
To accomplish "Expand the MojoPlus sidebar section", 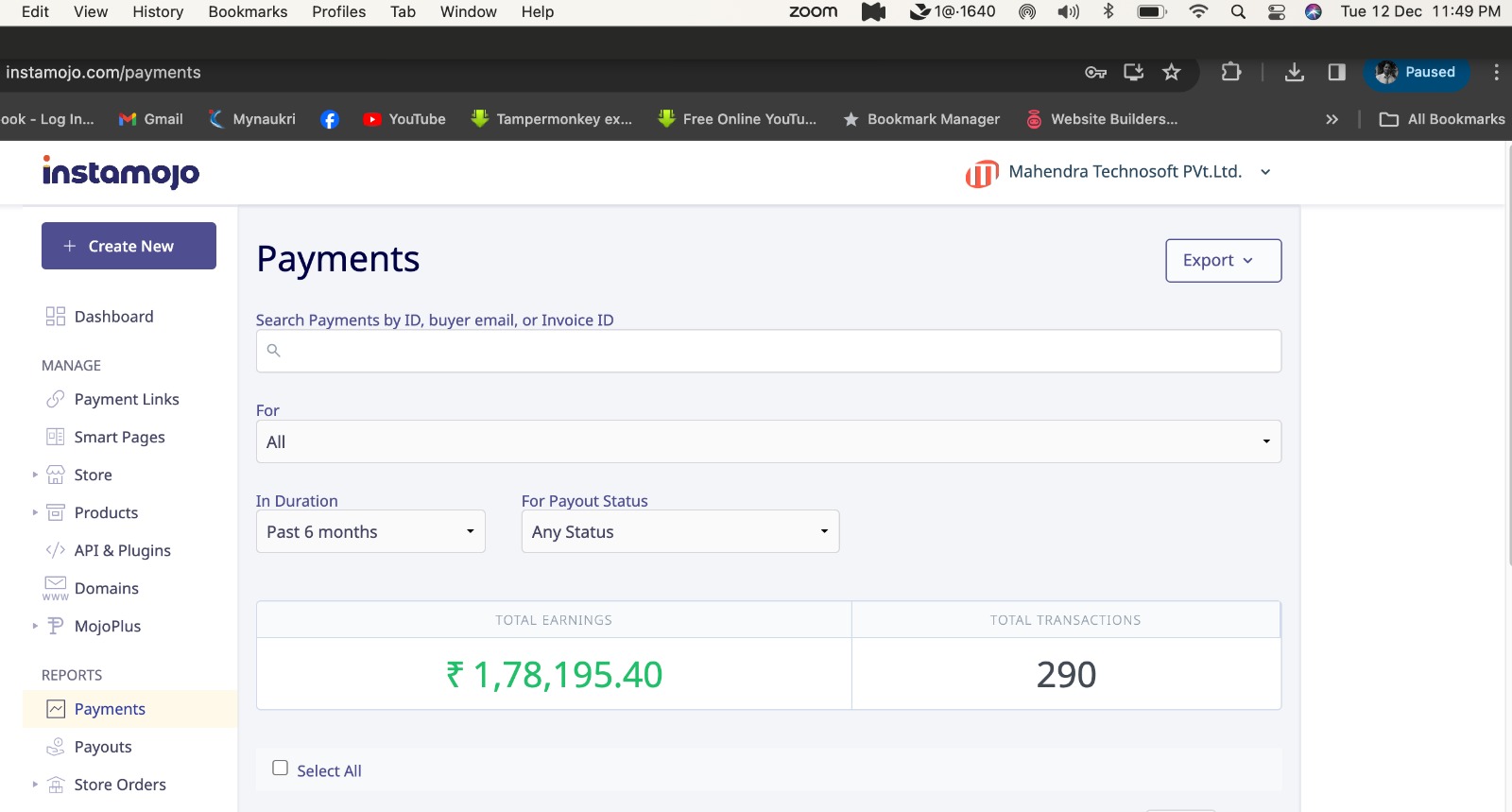I will [x=35, y=626].
